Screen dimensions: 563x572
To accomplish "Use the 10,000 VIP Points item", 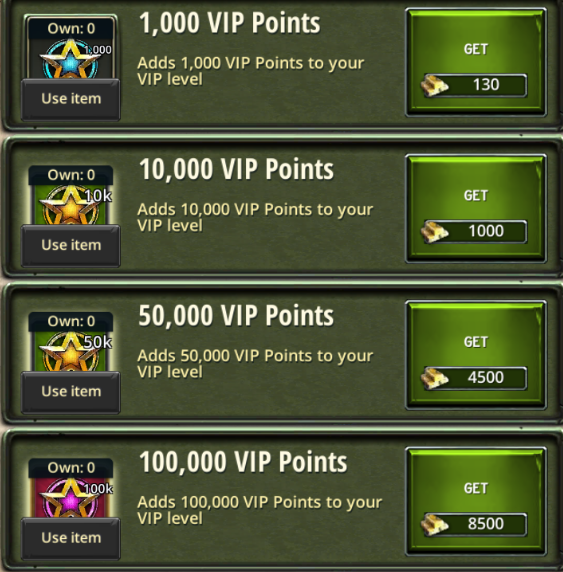I will pos(71,246).
